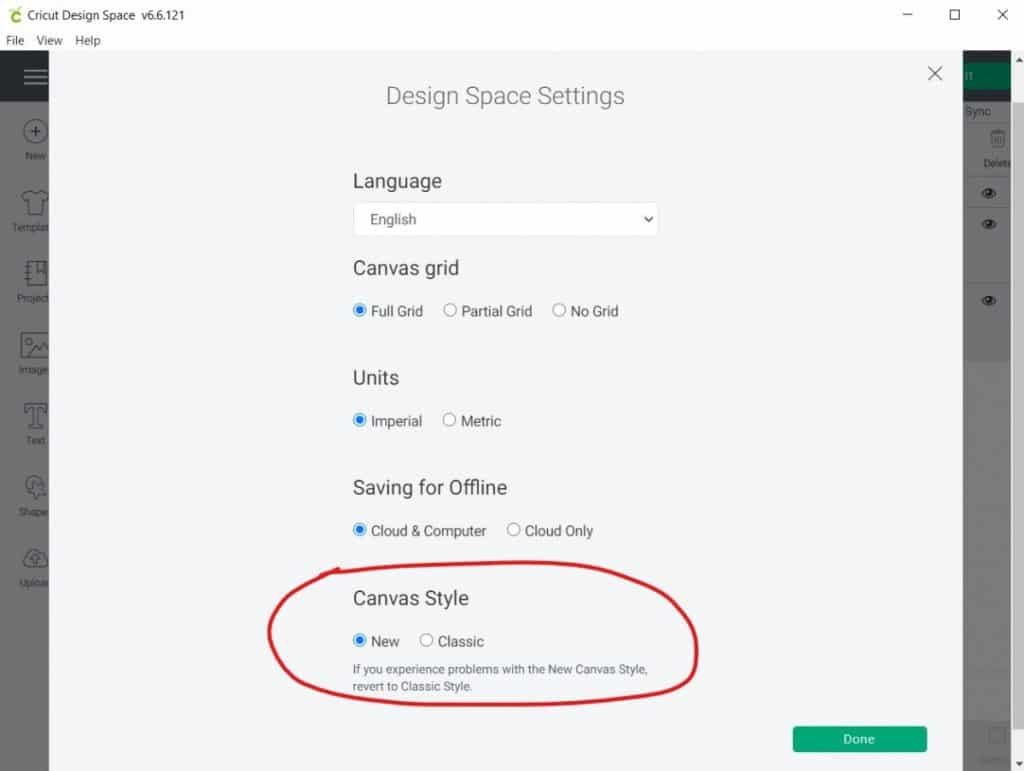
Task: Click the Saving for Offline heading
Action: [430, 488]
